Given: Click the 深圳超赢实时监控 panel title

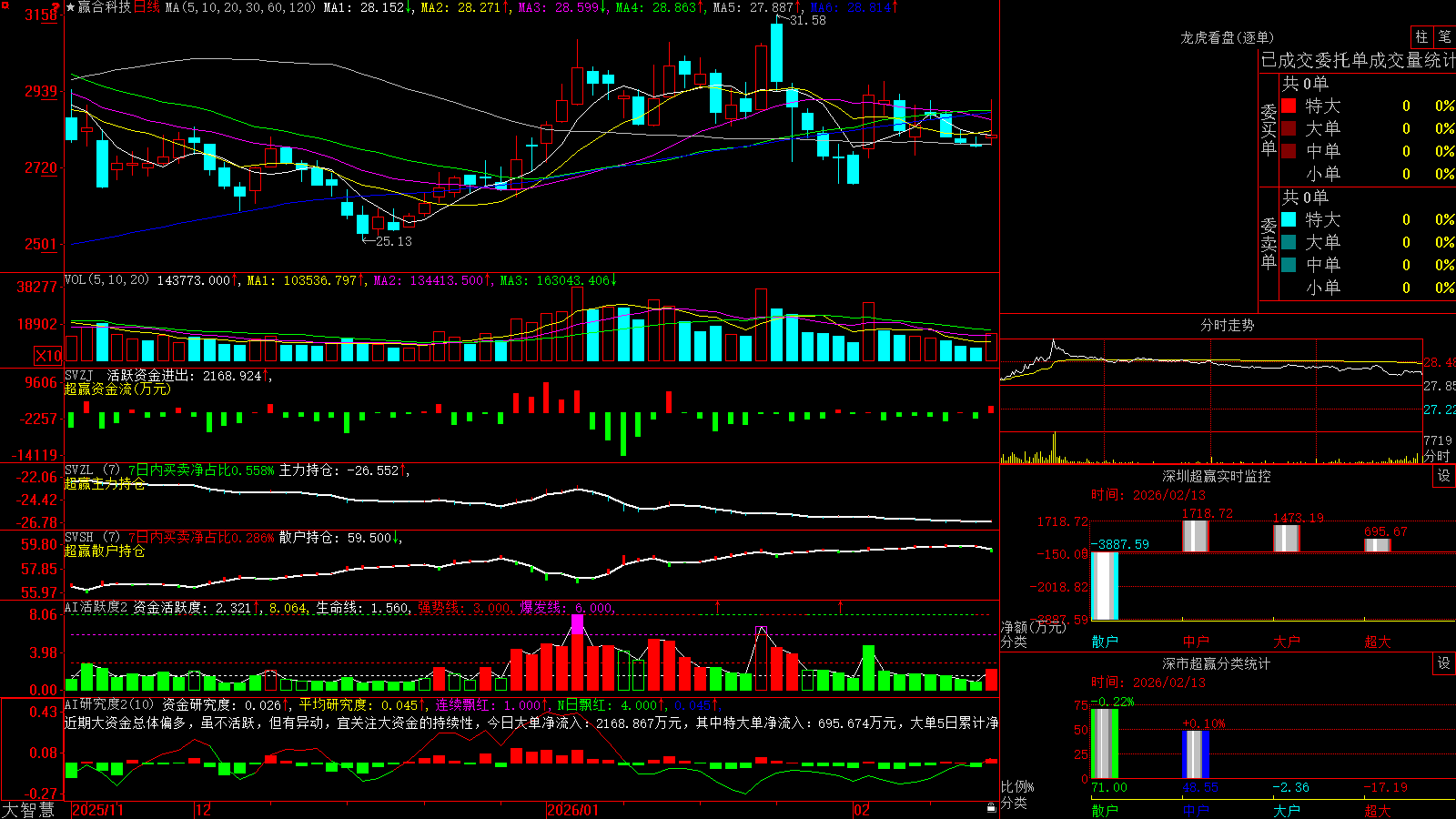Looking at the screenshot, I should click(x=1217, y=476).
